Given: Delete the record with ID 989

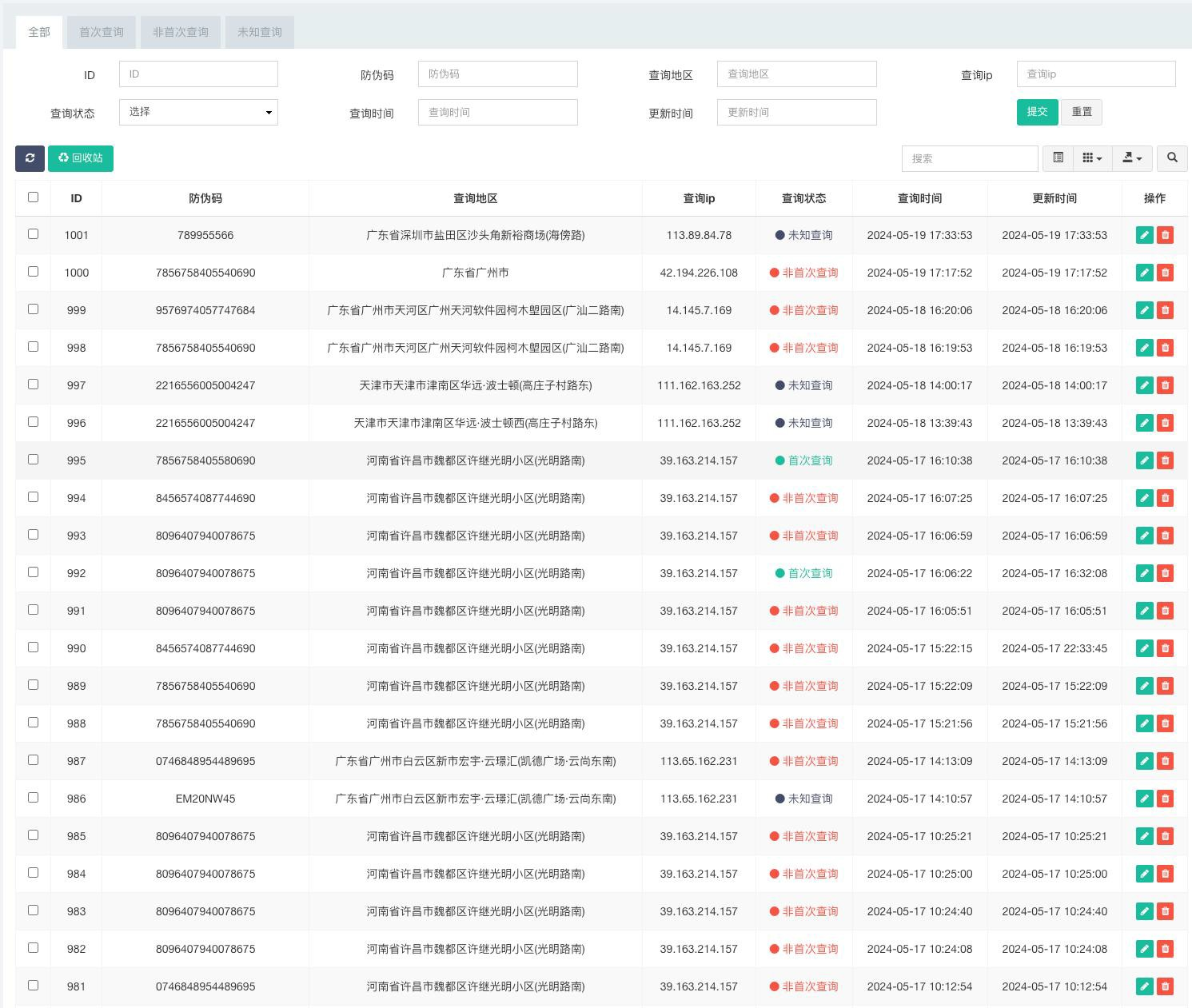Looking at the screenshot, I should click(1165, 686).
